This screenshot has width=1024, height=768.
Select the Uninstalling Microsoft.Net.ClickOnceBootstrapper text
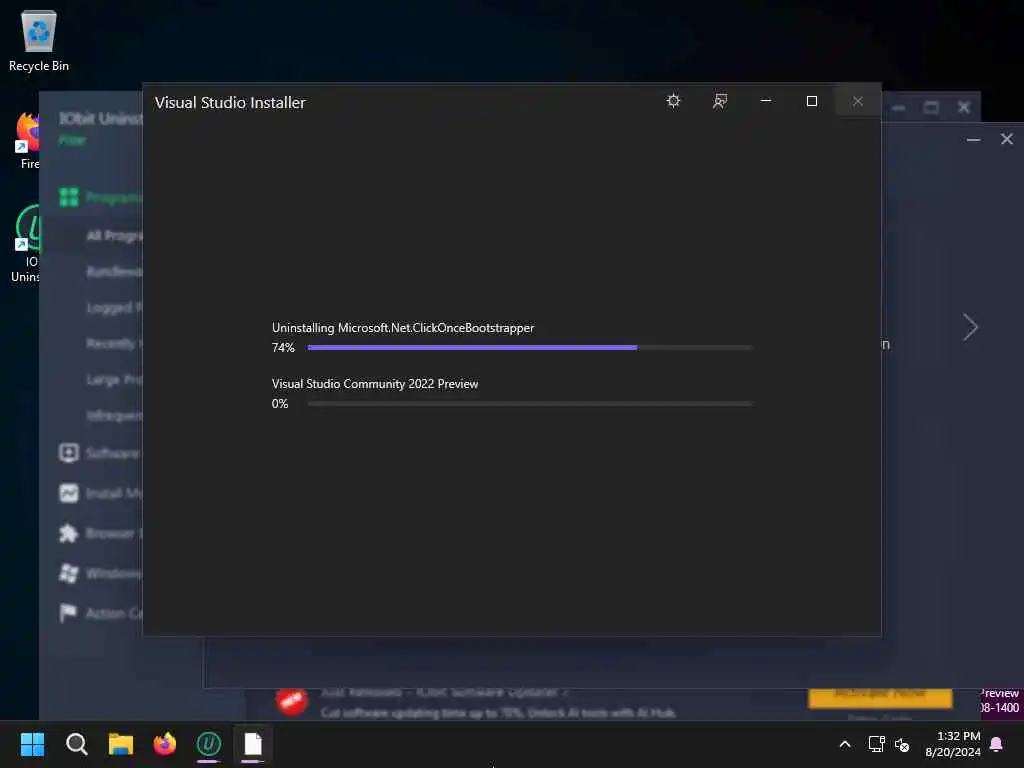(403, 328)
